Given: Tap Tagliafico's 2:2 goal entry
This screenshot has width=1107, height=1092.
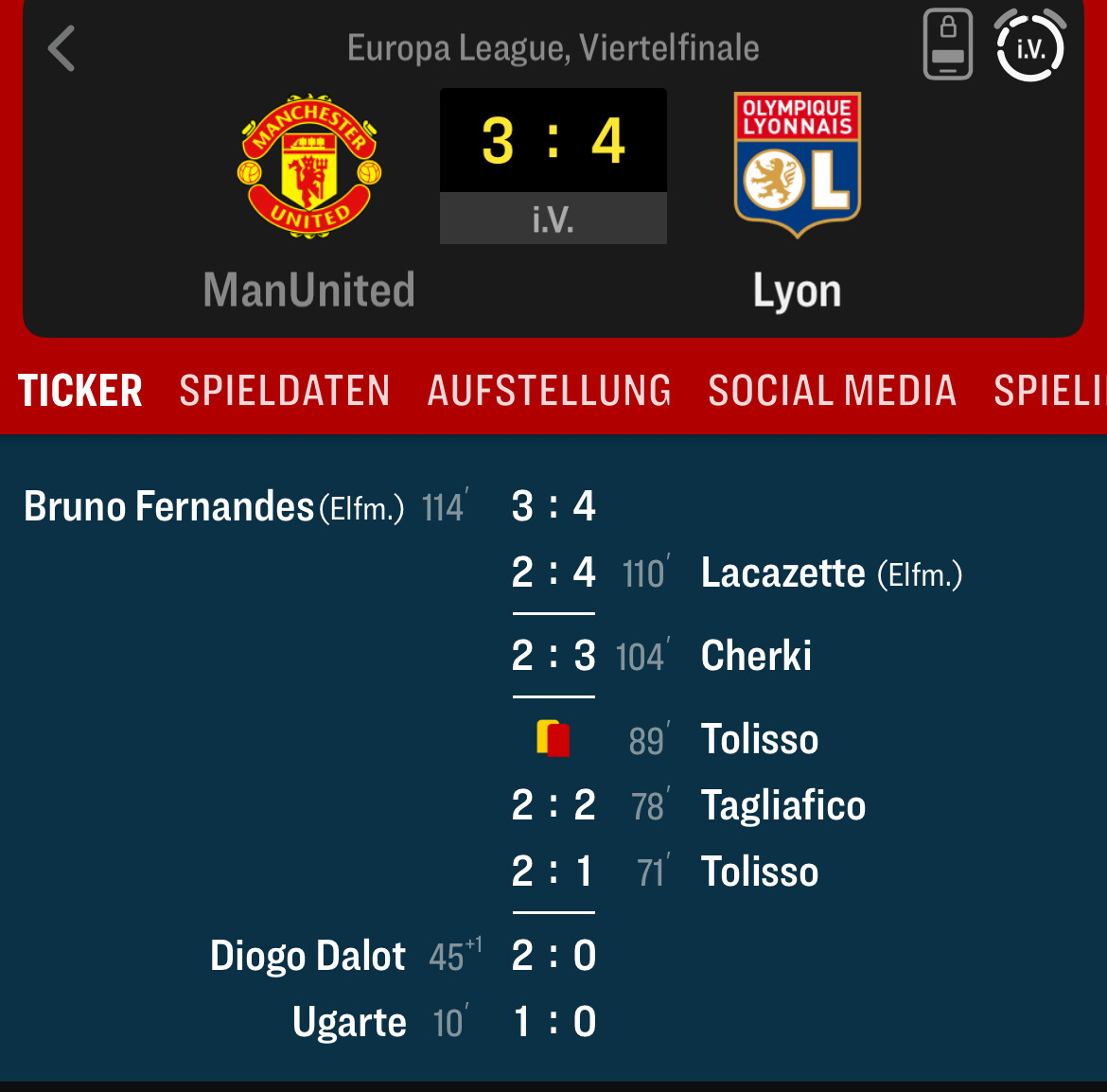Looking at the screenshot, I should (689, 804).
